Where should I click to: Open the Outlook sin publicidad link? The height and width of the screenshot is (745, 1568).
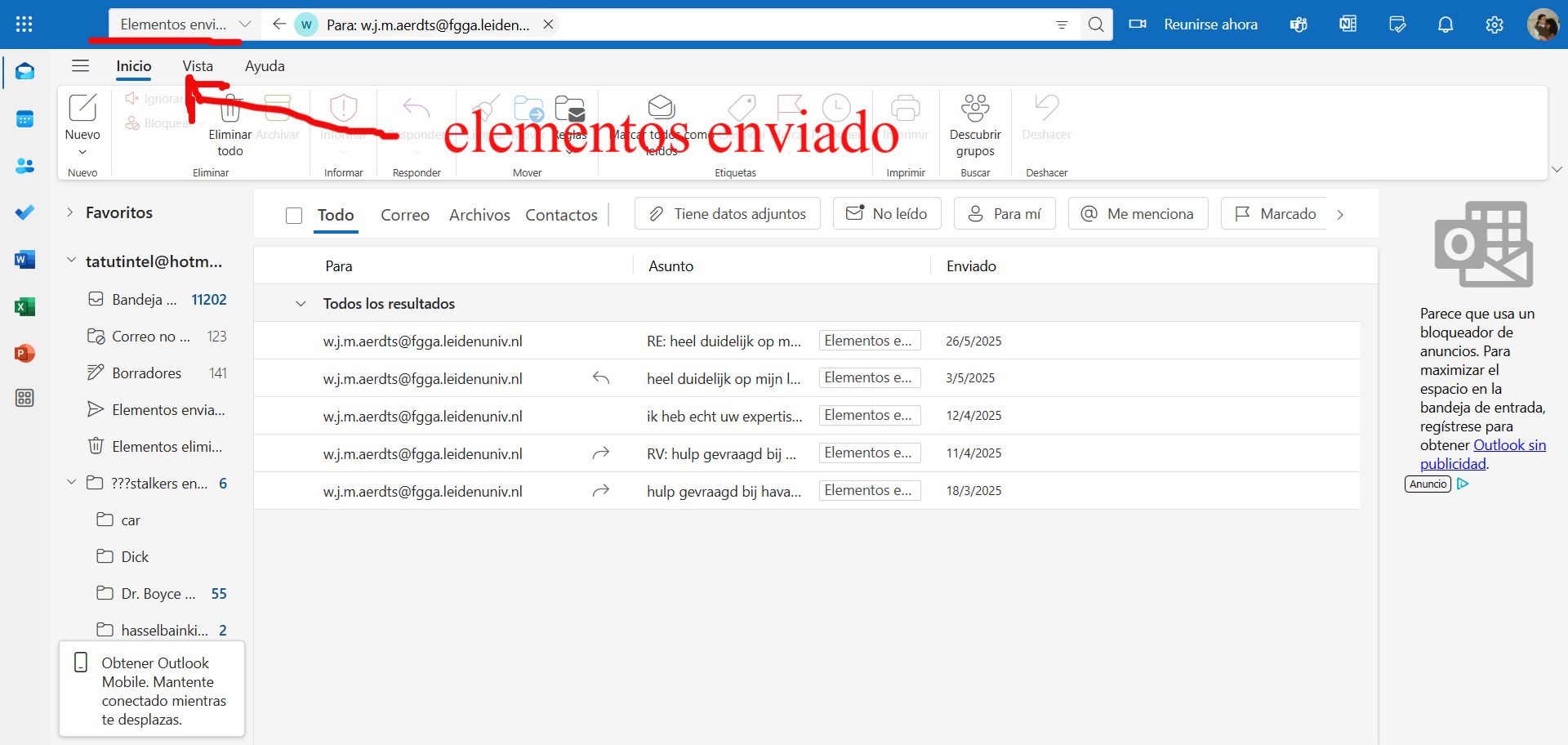point(1482,454)
